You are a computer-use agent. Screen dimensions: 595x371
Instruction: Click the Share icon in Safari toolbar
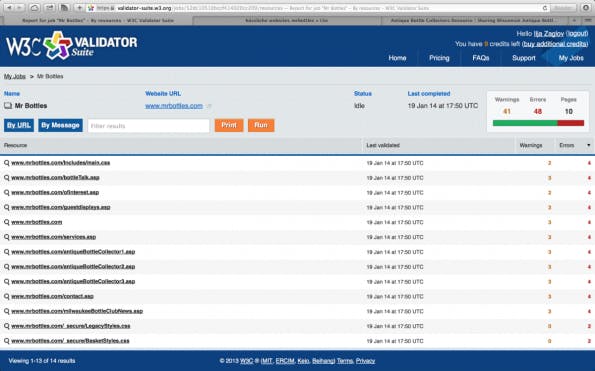pyautogui.click(x=49, y=8)
